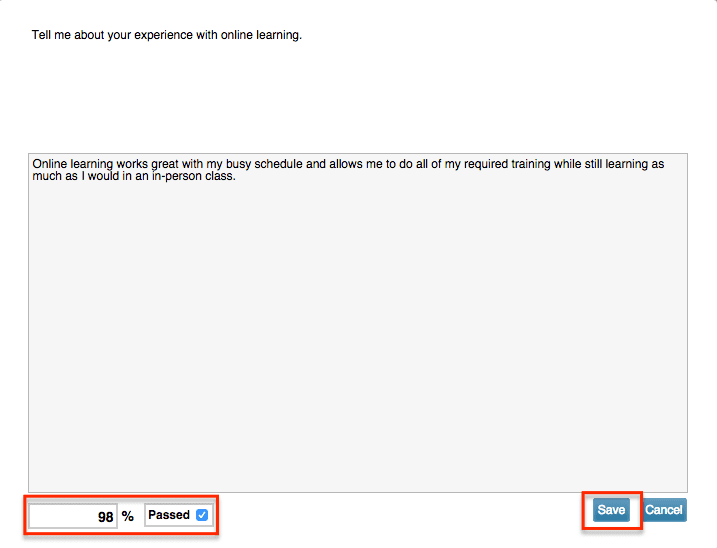Click the Save button

pyautogui.click(x=611, y=510)
